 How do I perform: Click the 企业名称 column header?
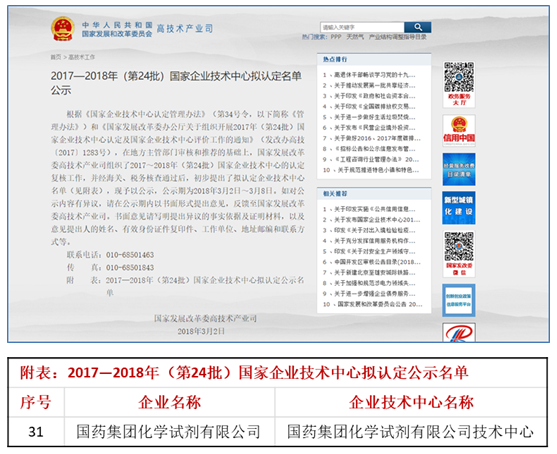click(x=169, y=402)
